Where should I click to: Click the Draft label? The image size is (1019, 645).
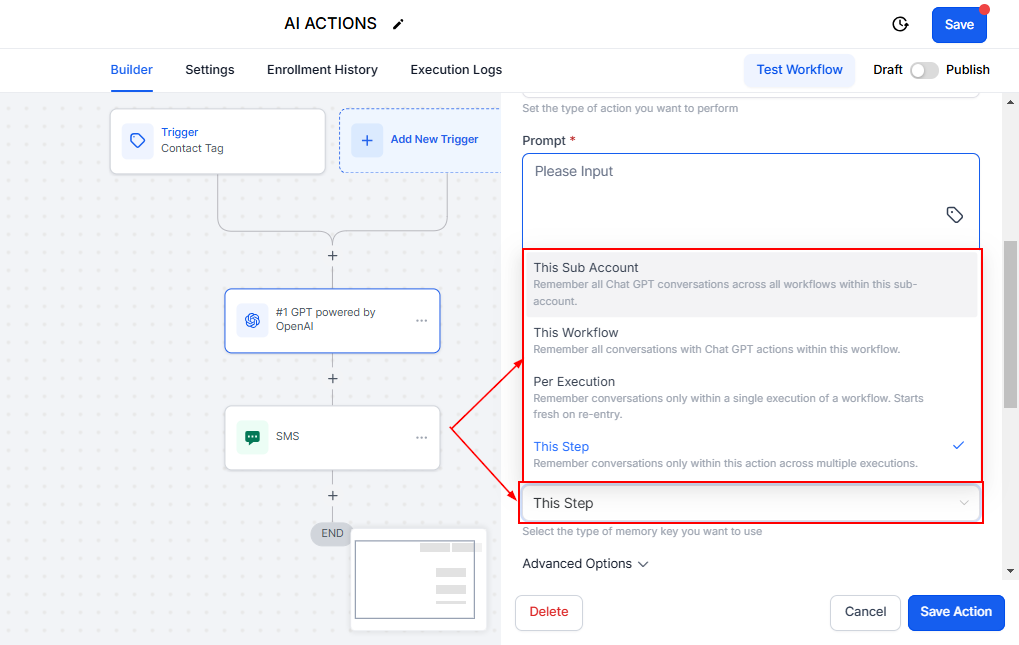click(888, 70)
